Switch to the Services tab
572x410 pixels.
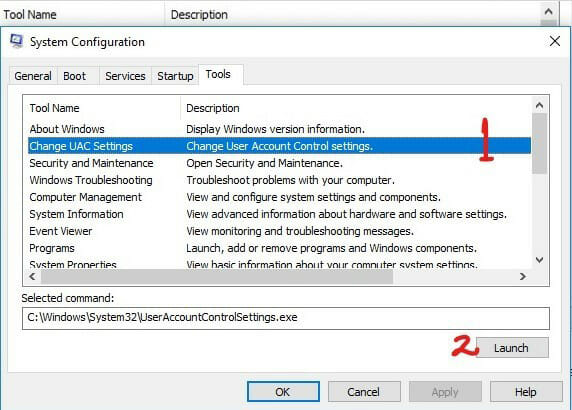tap(125, 76)
